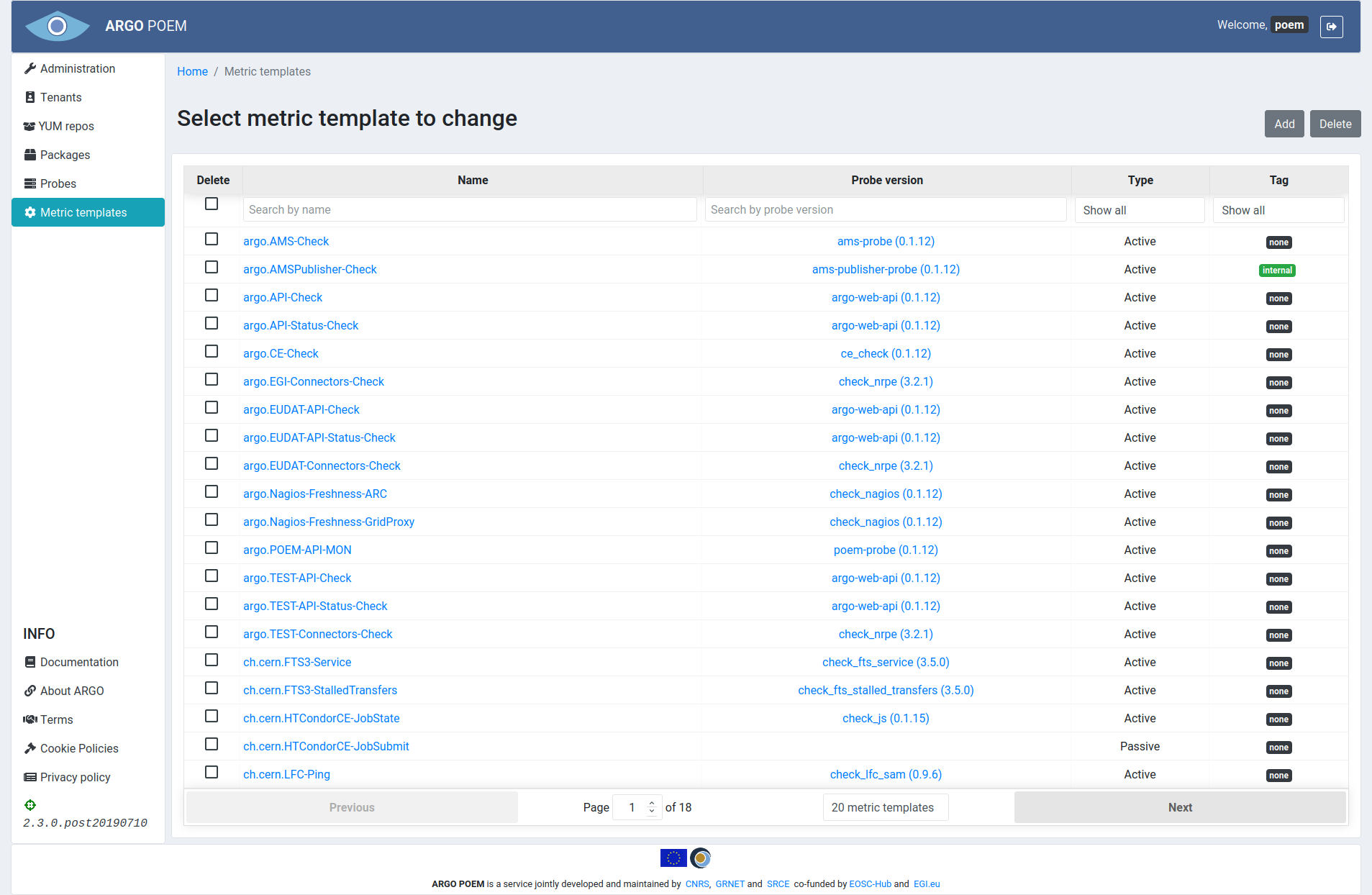Select Metric templates in the sidebar
Viewport: 1372px width, 895px height.
click(88, 212)
